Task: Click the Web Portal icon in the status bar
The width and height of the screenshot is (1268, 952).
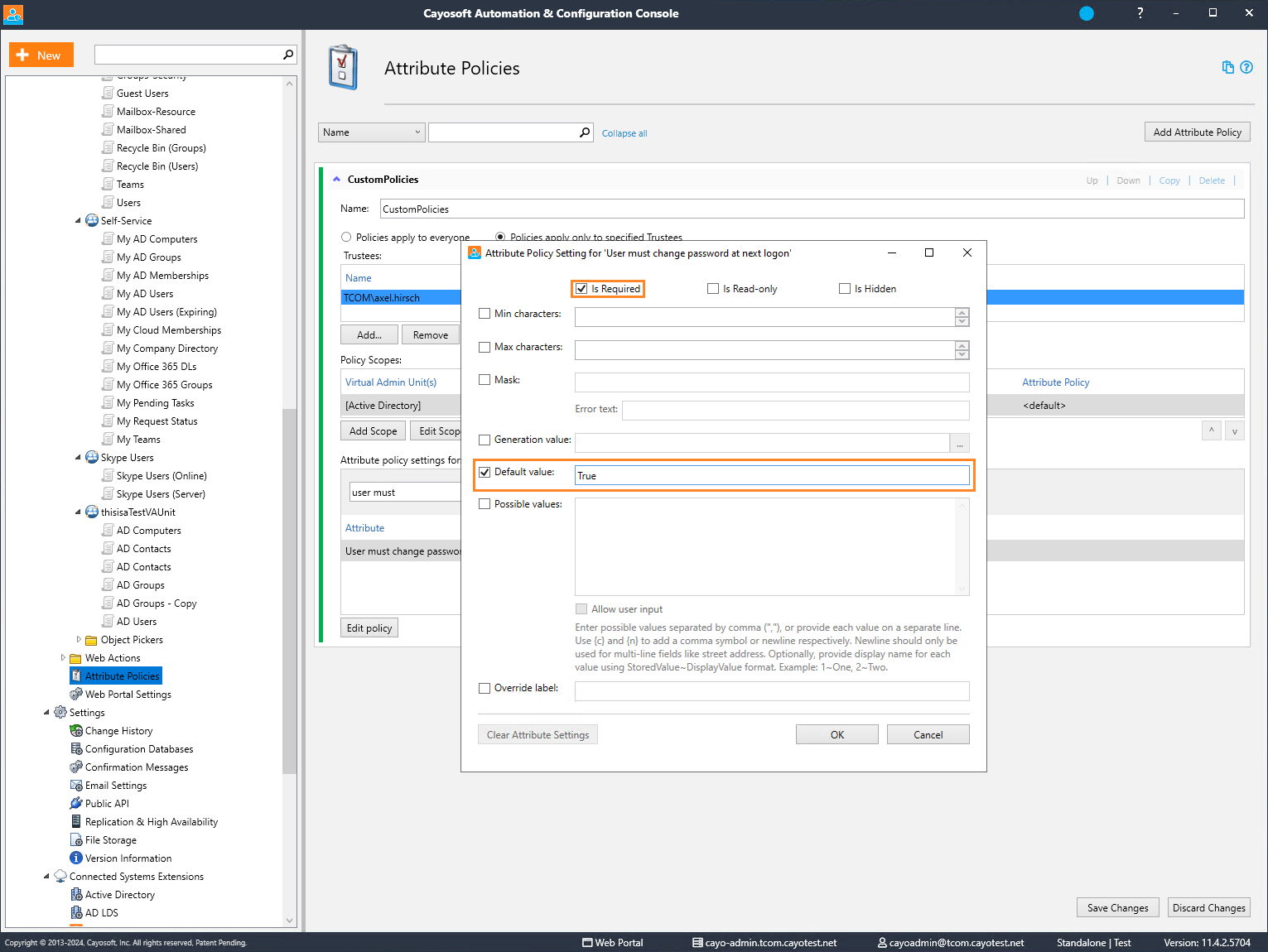Action: coord(587,943)
